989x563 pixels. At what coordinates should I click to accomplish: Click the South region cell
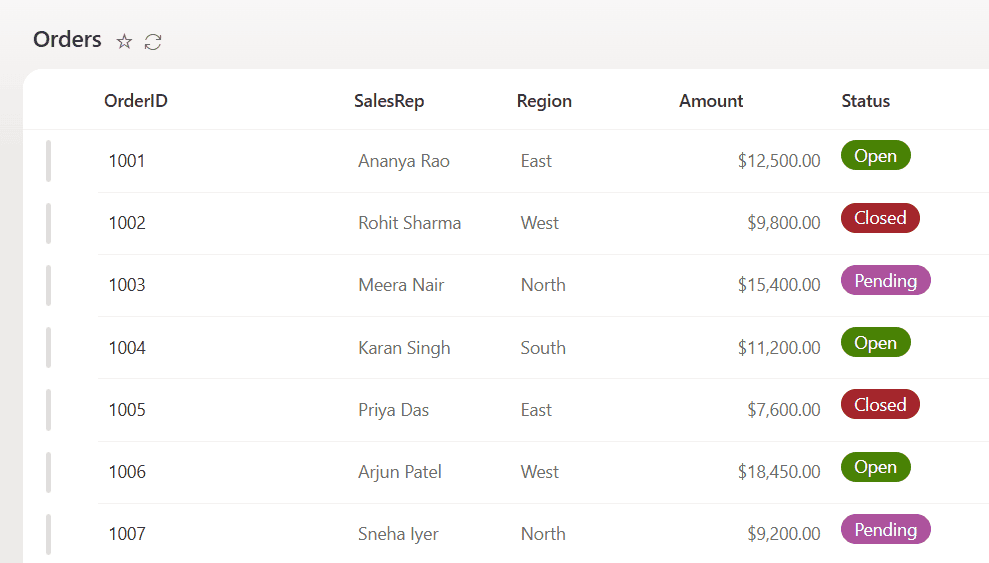[543, 347]
